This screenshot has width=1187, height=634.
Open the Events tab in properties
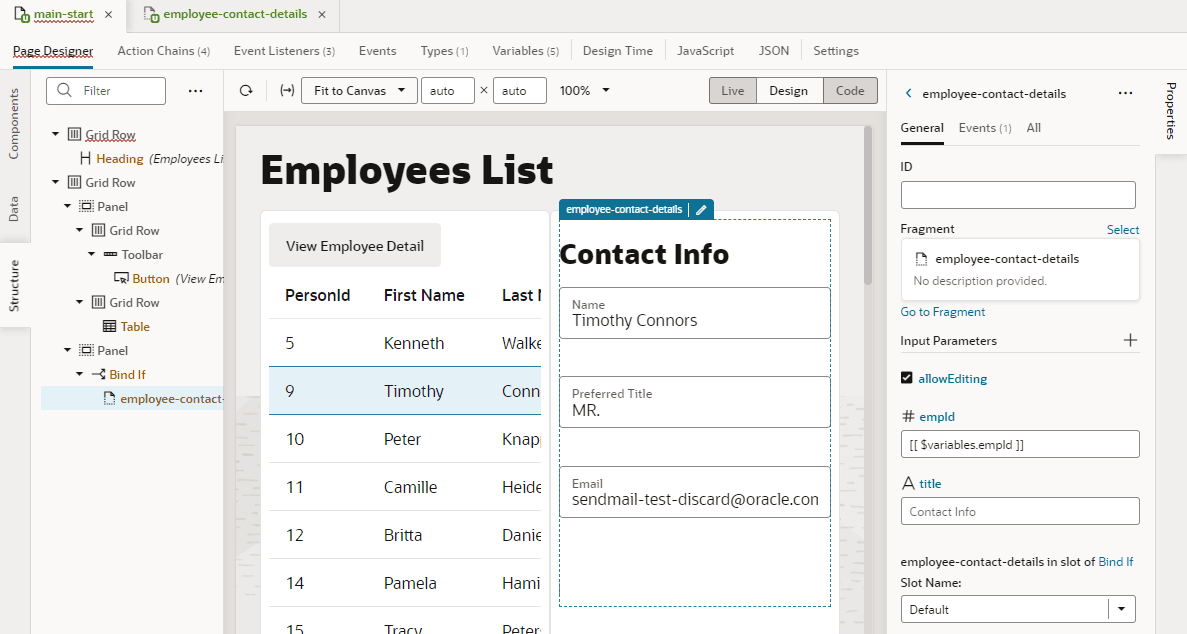pyautogui.click(x=985, y=128)
